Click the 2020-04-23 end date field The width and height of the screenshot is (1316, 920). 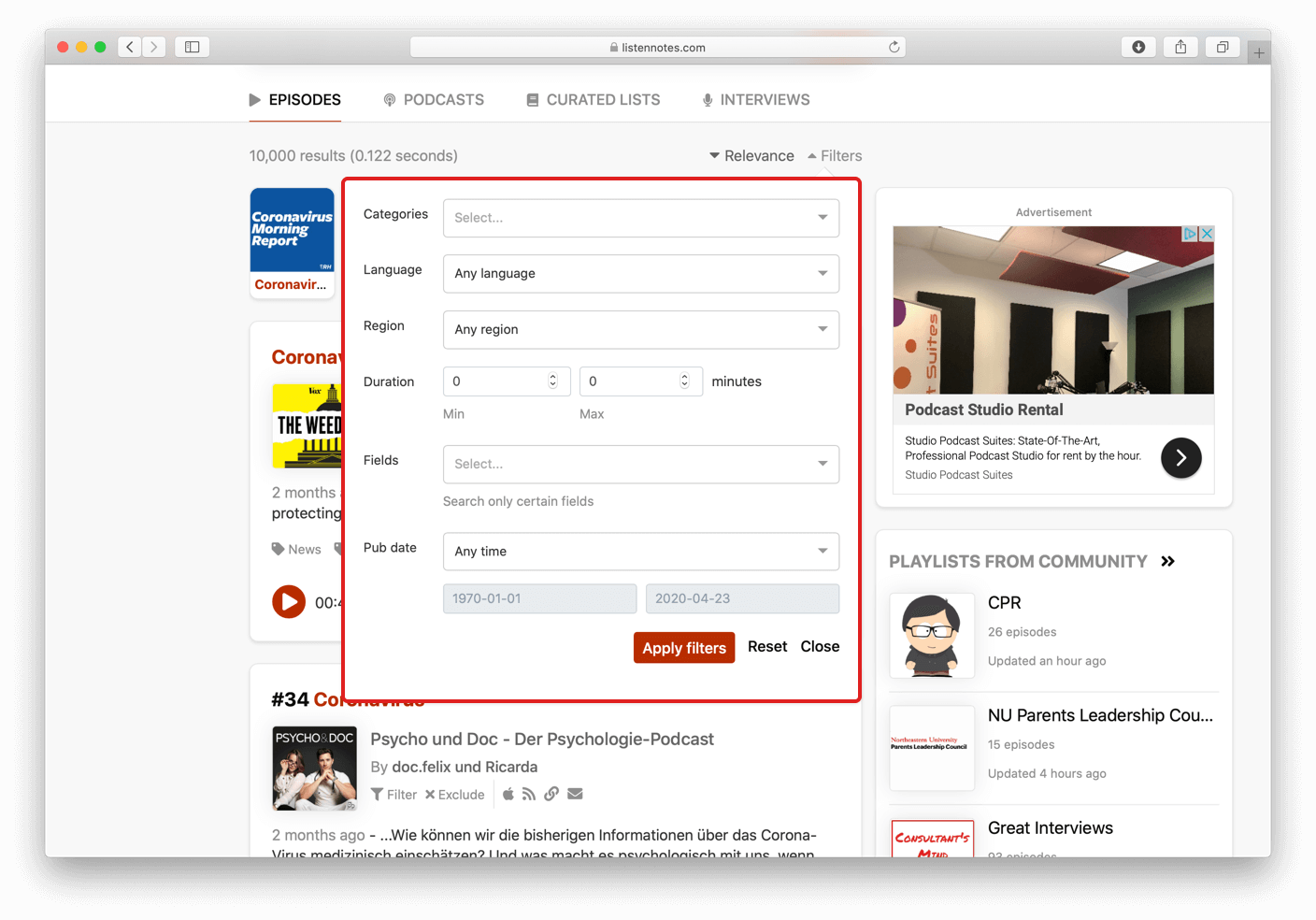pyautogui.click(x=742, y=598)
